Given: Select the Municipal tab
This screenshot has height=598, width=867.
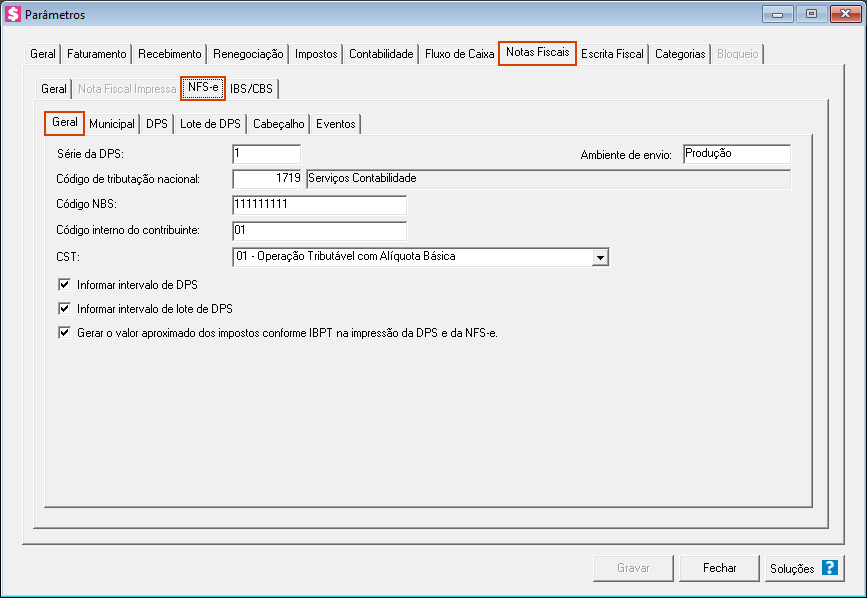Looking at the screenshot, I should (x=112, y=124).
